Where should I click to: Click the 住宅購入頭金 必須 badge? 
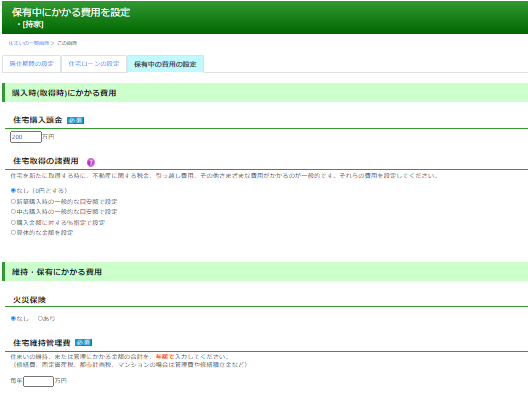point(75,120)
